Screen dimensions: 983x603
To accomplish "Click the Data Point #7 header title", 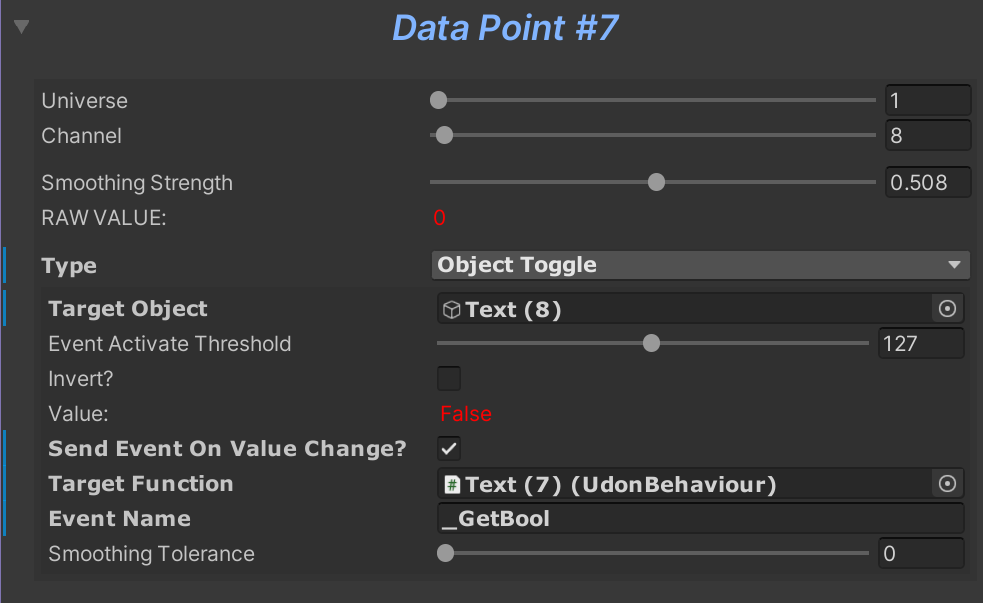I will coord(505,28).
